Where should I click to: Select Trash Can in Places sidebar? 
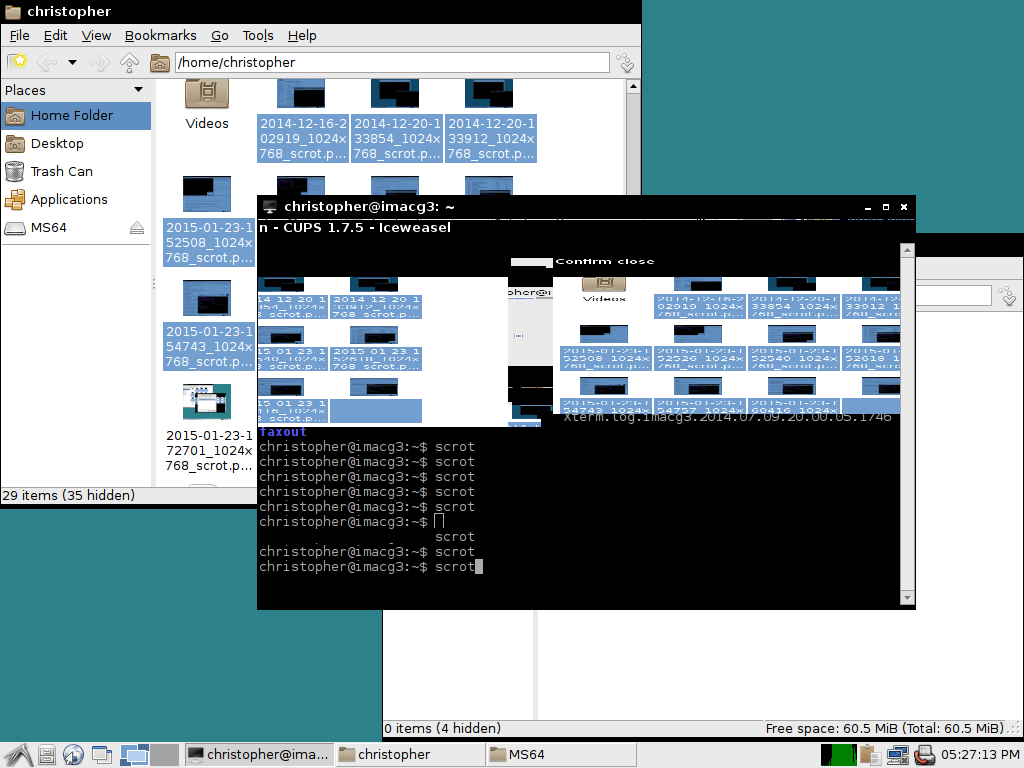[61, 171]
